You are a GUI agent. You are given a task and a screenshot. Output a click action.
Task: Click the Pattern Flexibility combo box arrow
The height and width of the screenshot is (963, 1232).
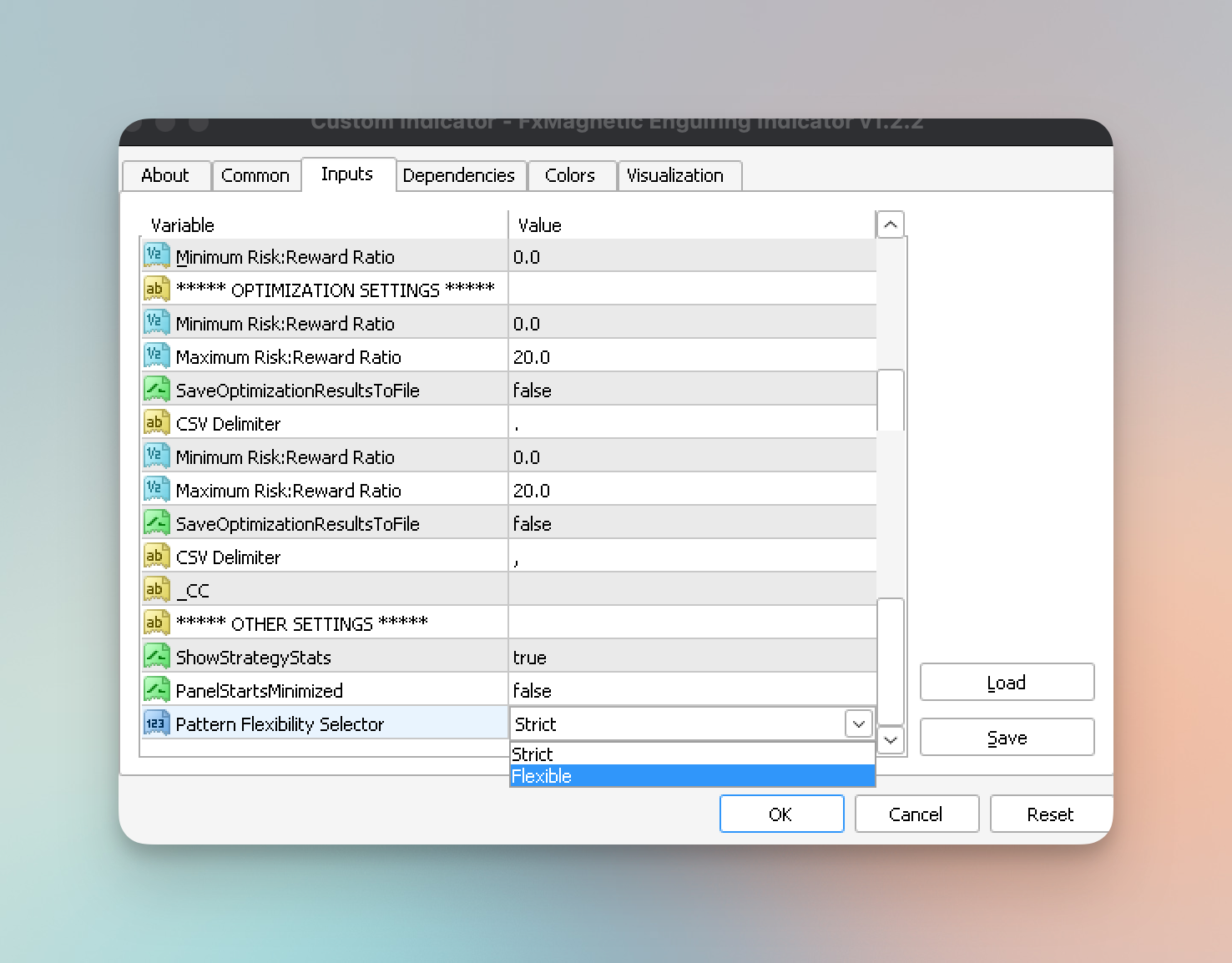[859, 724]
